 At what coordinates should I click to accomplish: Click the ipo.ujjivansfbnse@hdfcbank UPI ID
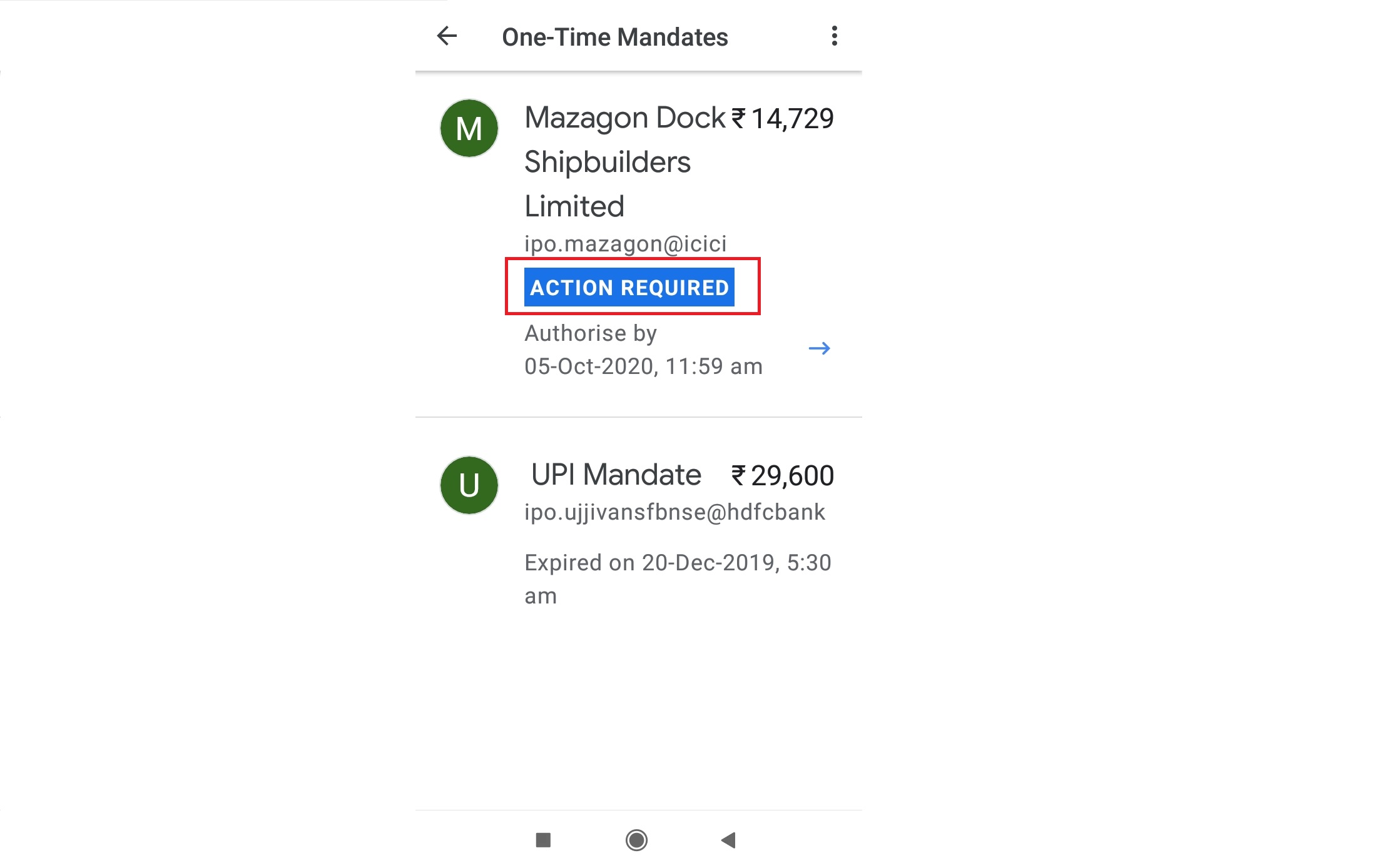(675, 512)
